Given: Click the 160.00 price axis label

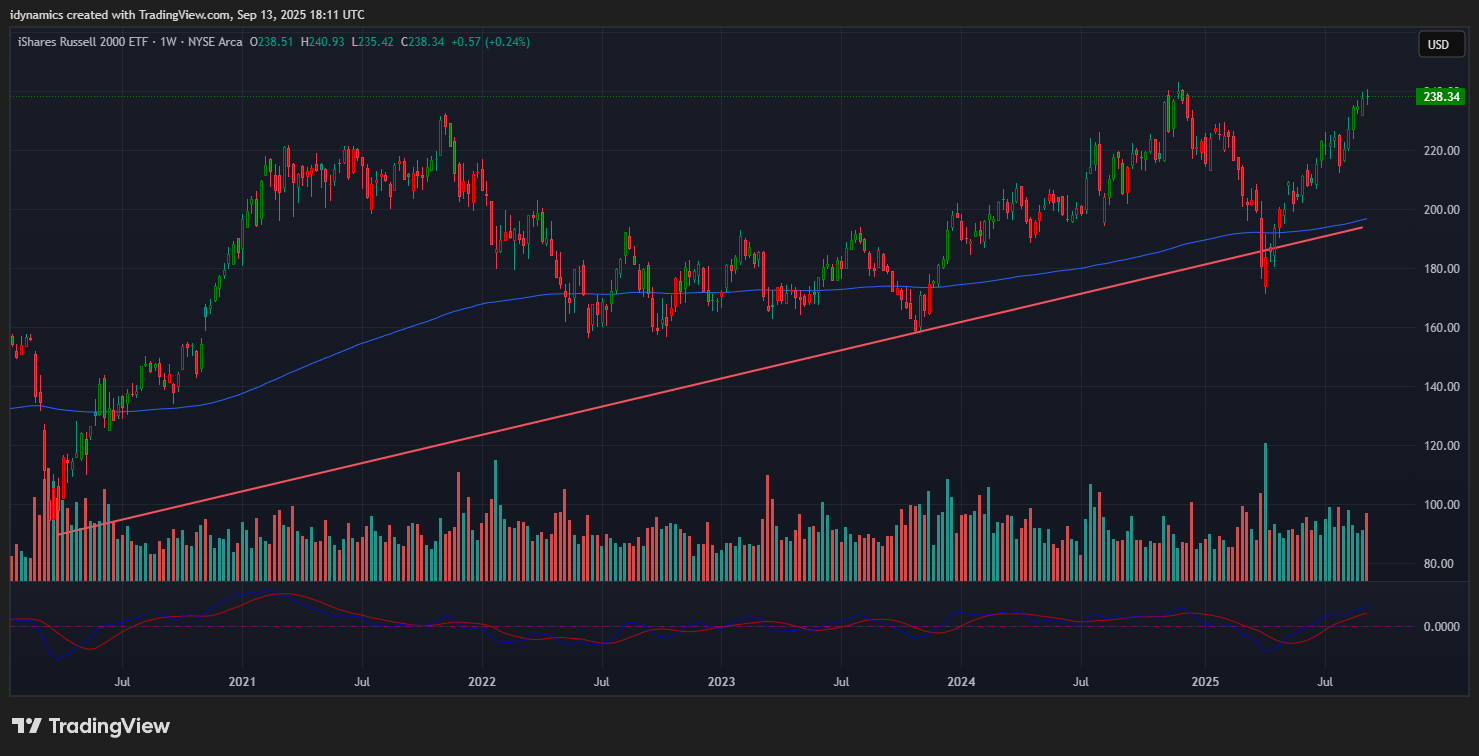Looking at the screenshot, I should point(1442,328).
